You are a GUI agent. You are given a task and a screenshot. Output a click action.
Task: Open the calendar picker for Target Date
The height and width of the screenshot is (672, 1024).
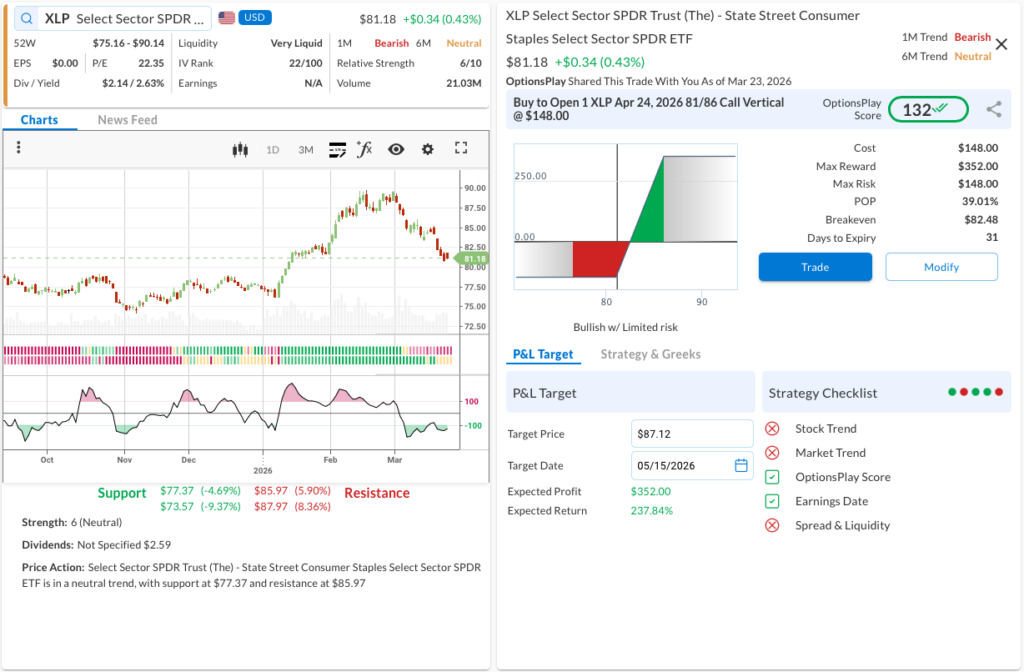click(x=741, y=465)
